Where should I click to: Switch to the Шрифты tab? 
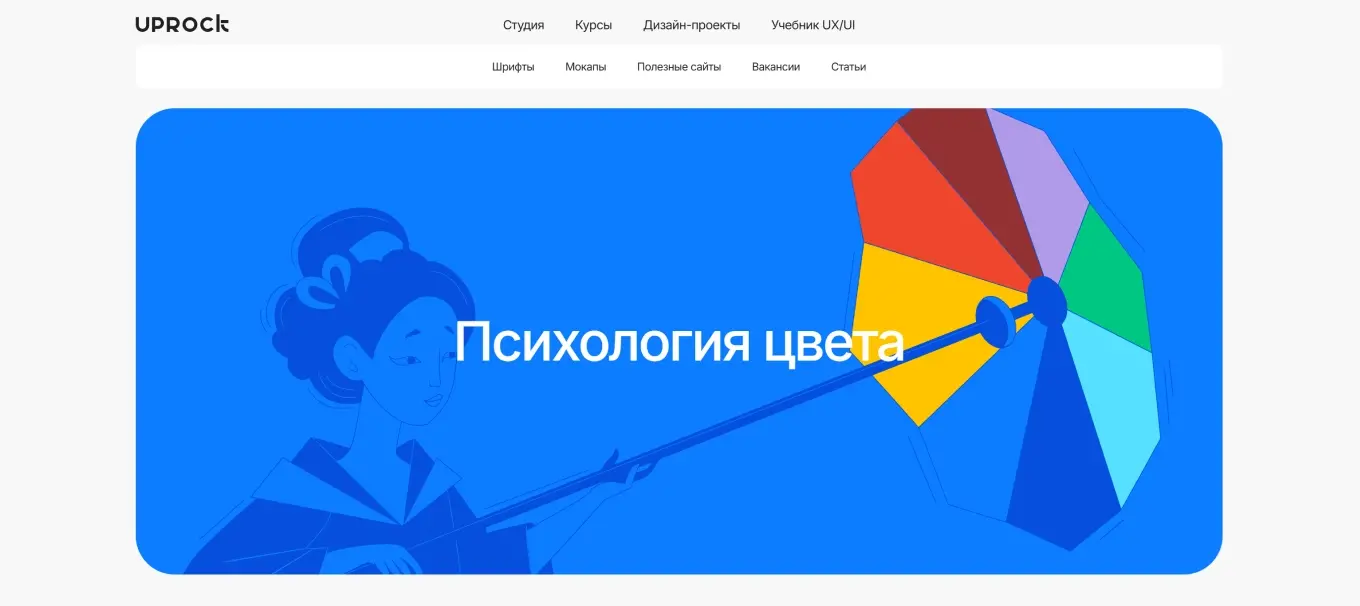click(x=513, y=67)
